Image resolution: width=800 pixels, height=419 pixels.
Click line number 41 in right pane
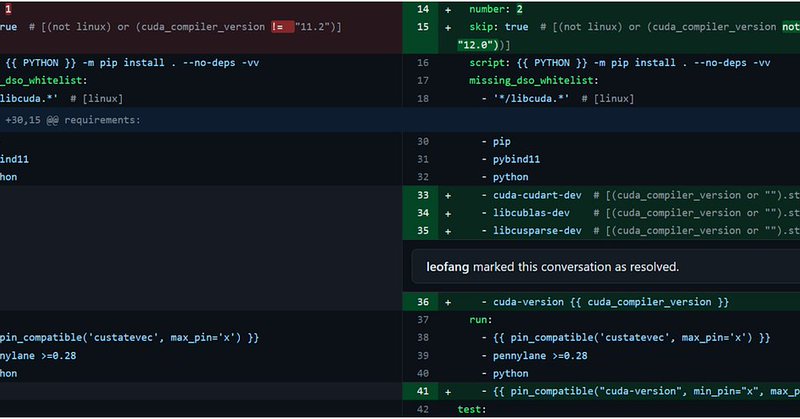tap(423, 391)
